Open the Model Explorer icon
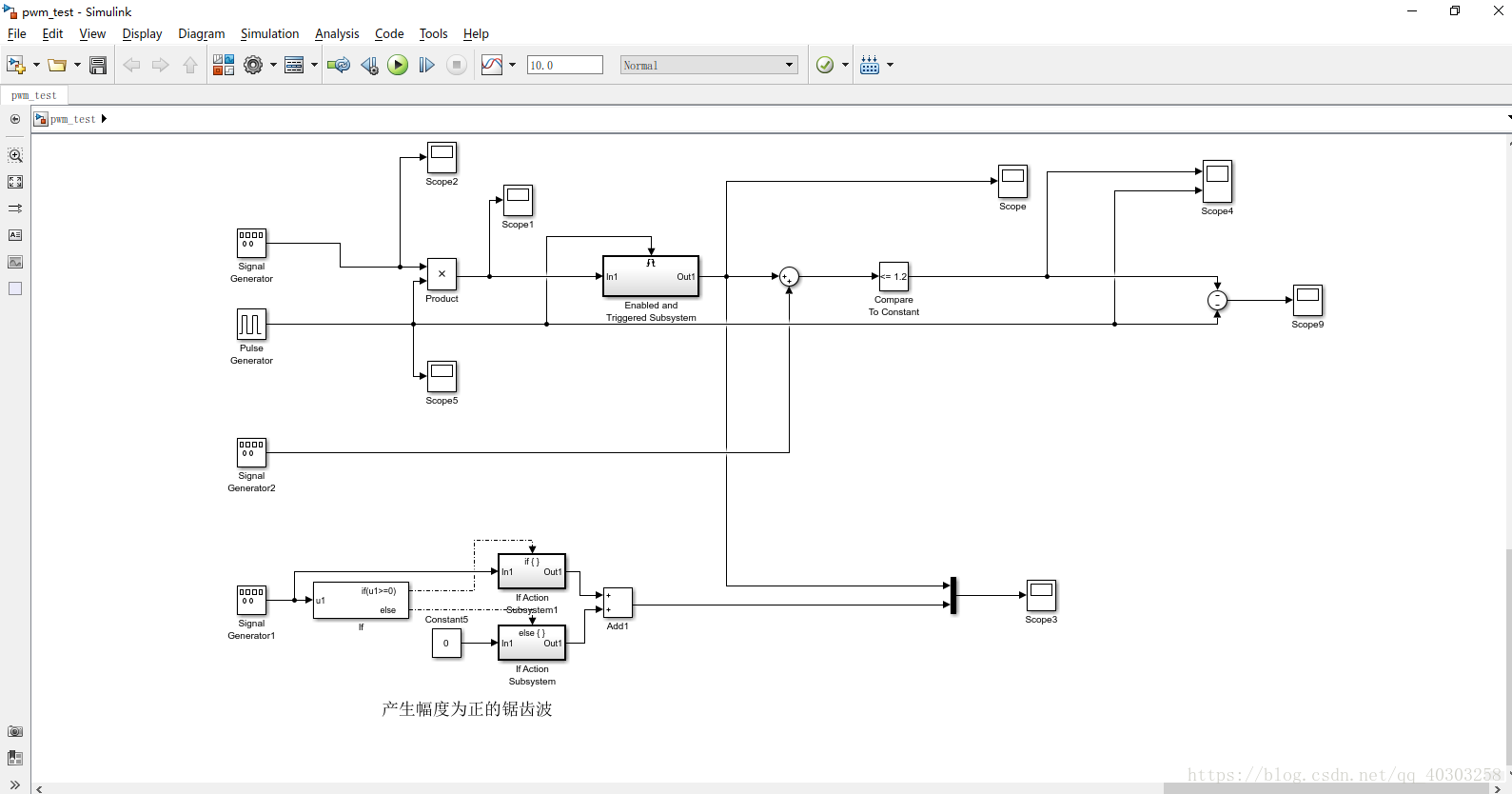This screenshot has width=1512, height=794. 294,65
